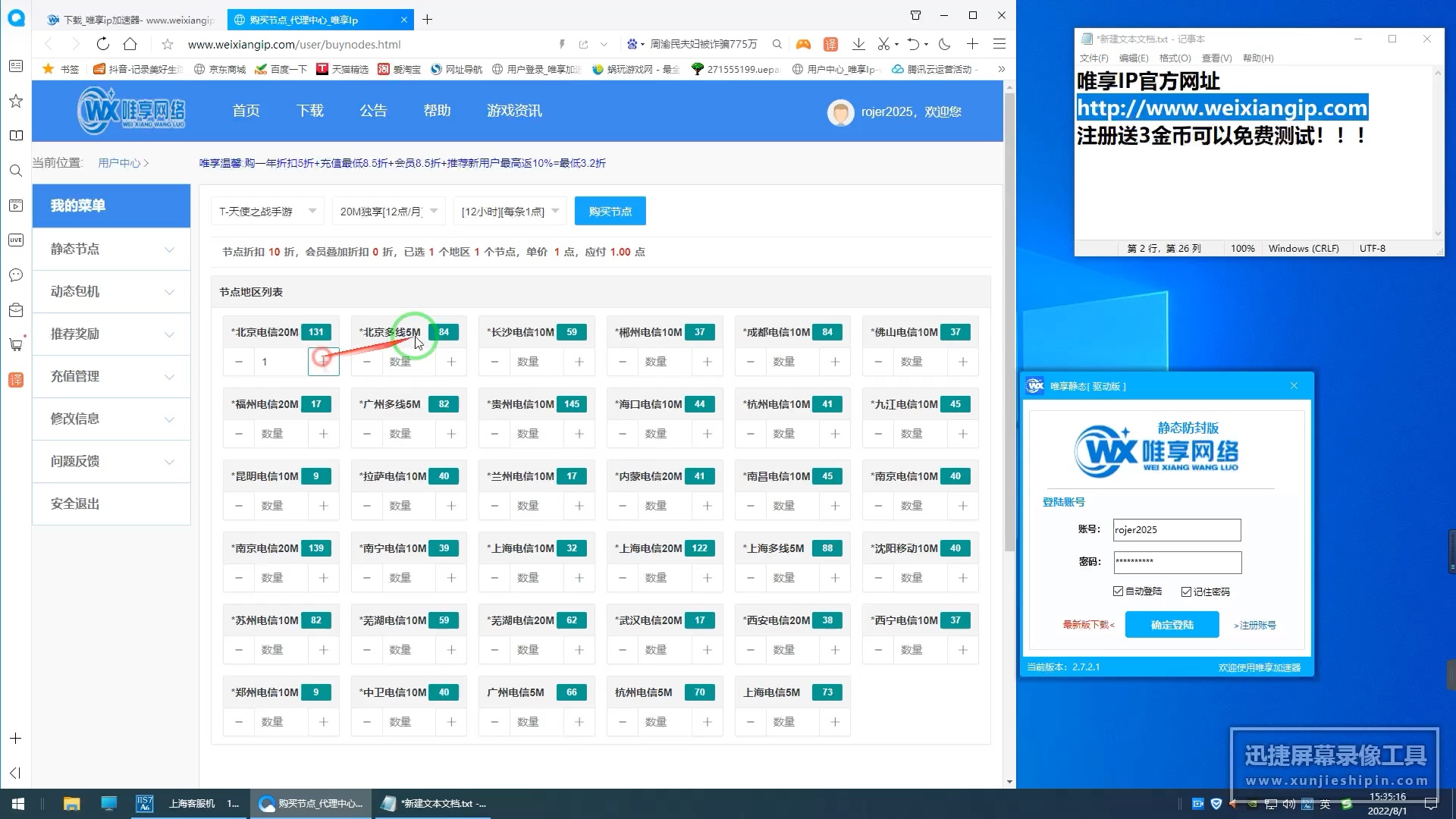Reload the page with browser refresh icon
The height and width of the screenshot is (819, 1456).
tap(103, 44)
